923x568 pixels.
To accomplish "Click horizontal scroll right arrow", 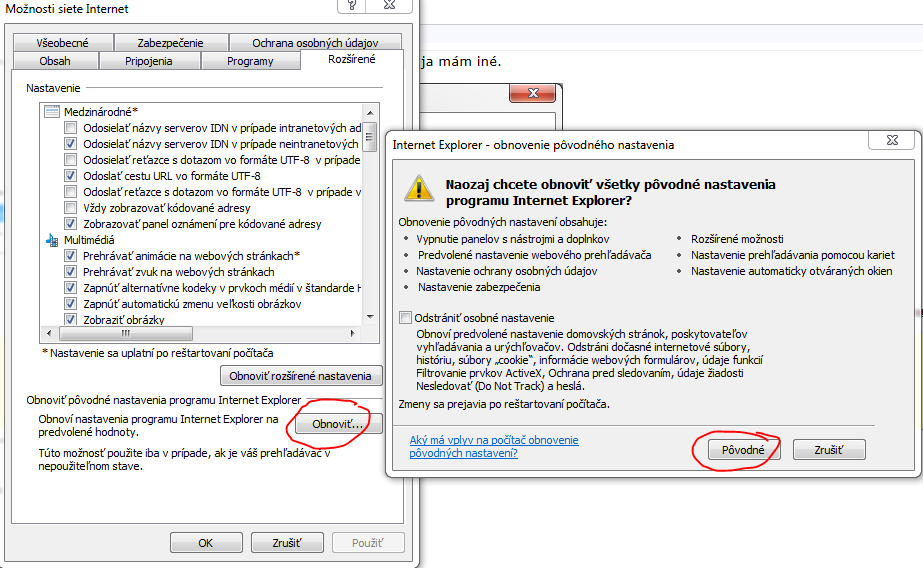I will [x=352, y=333].
